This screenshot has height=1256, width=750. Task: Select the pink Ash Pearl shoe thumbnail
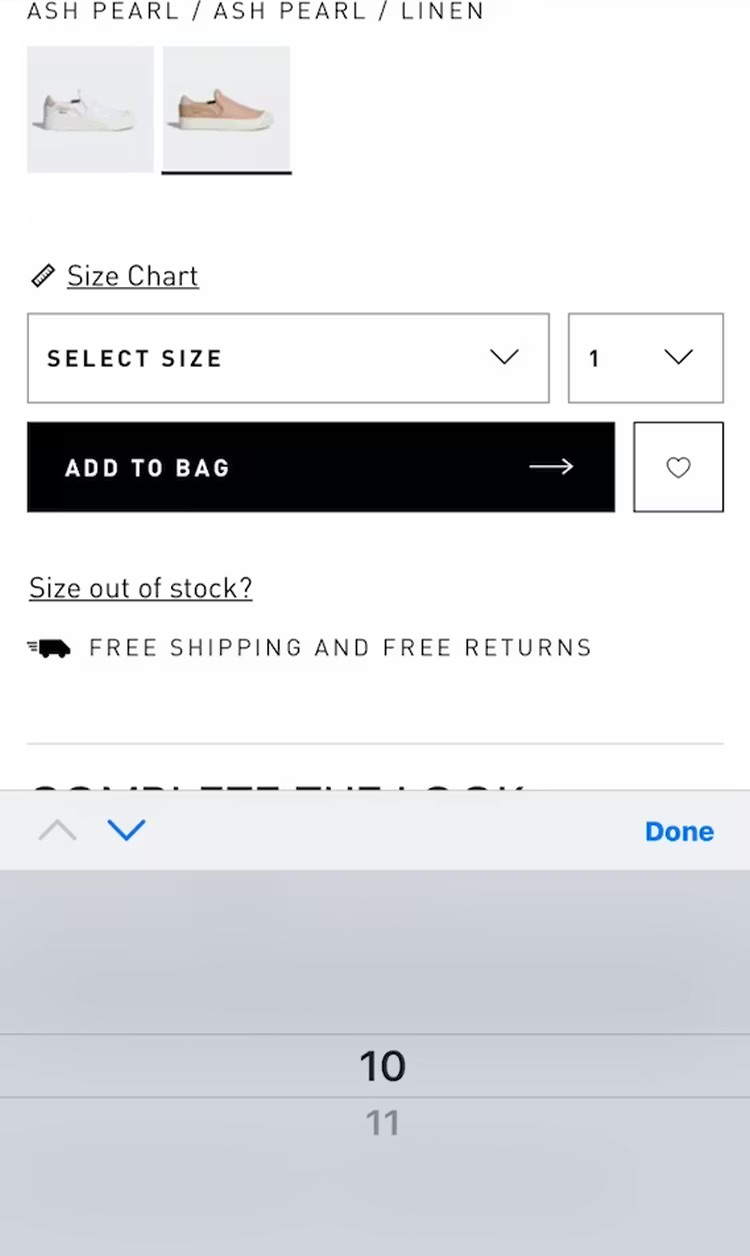click(x=227, y=109)
